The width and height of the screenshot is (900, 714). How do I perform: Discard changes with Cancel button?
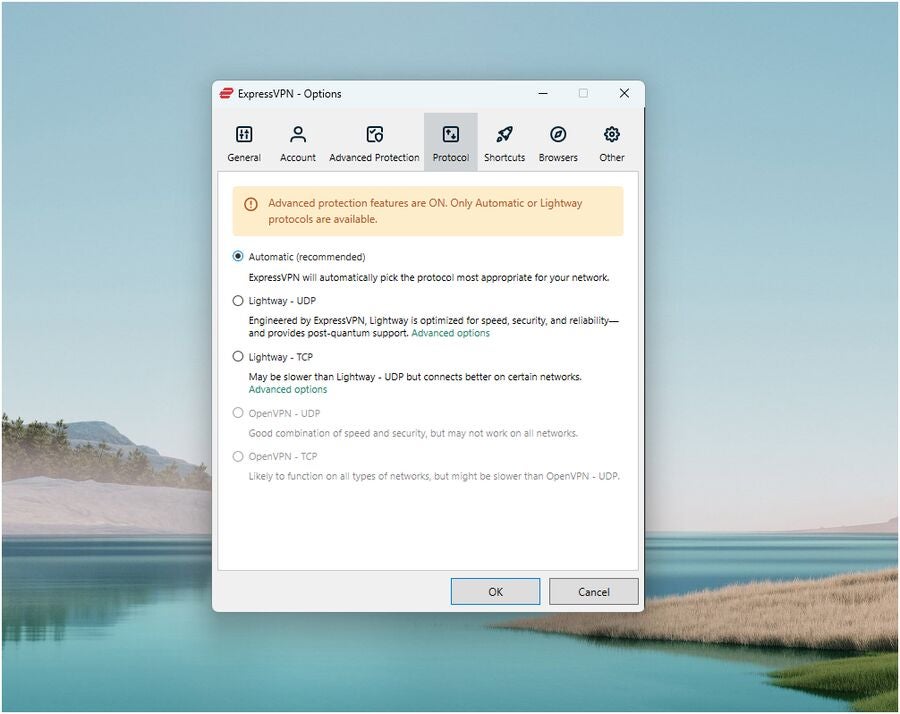click(593, 592)
